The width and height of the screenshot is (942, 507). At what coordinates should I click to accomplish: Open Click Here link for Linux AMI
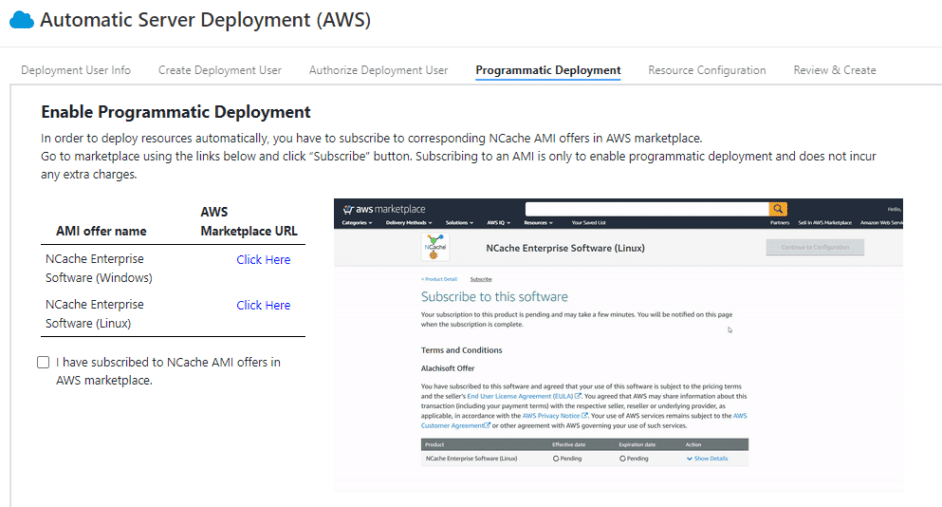[263, 305]
